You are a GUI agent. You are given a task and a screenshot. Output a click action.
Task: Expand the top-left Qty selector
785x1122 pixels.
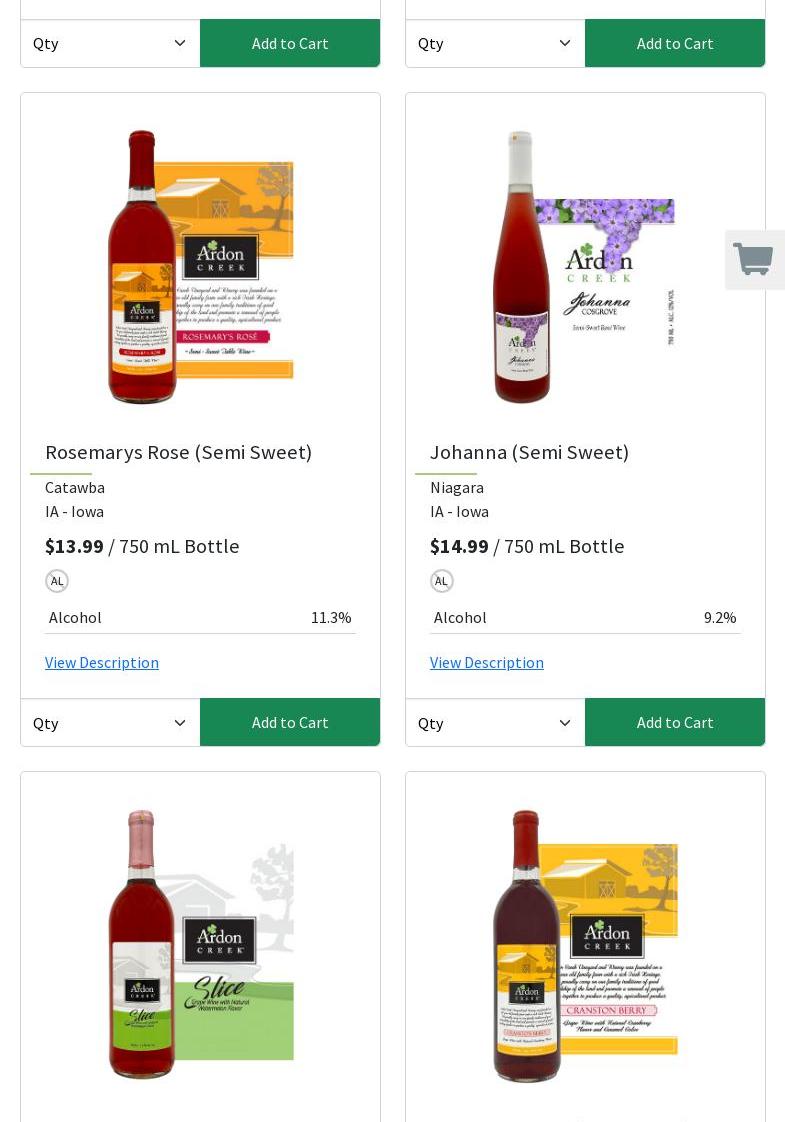coord(110,43)
